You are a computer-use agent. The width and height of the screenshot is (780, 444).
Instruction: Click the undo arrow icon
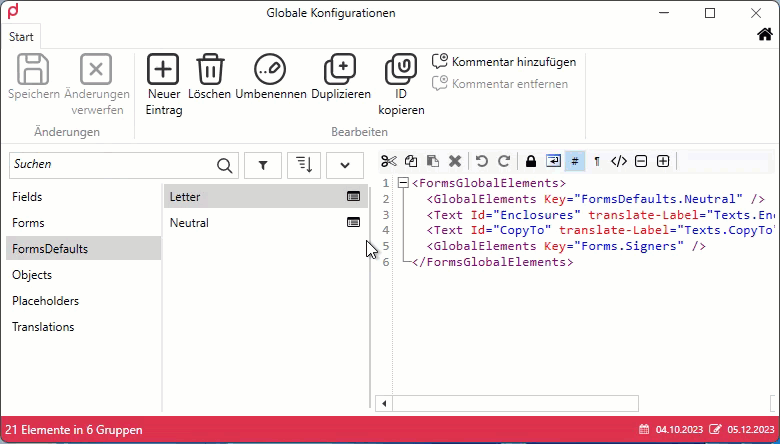tap(482, 161)
